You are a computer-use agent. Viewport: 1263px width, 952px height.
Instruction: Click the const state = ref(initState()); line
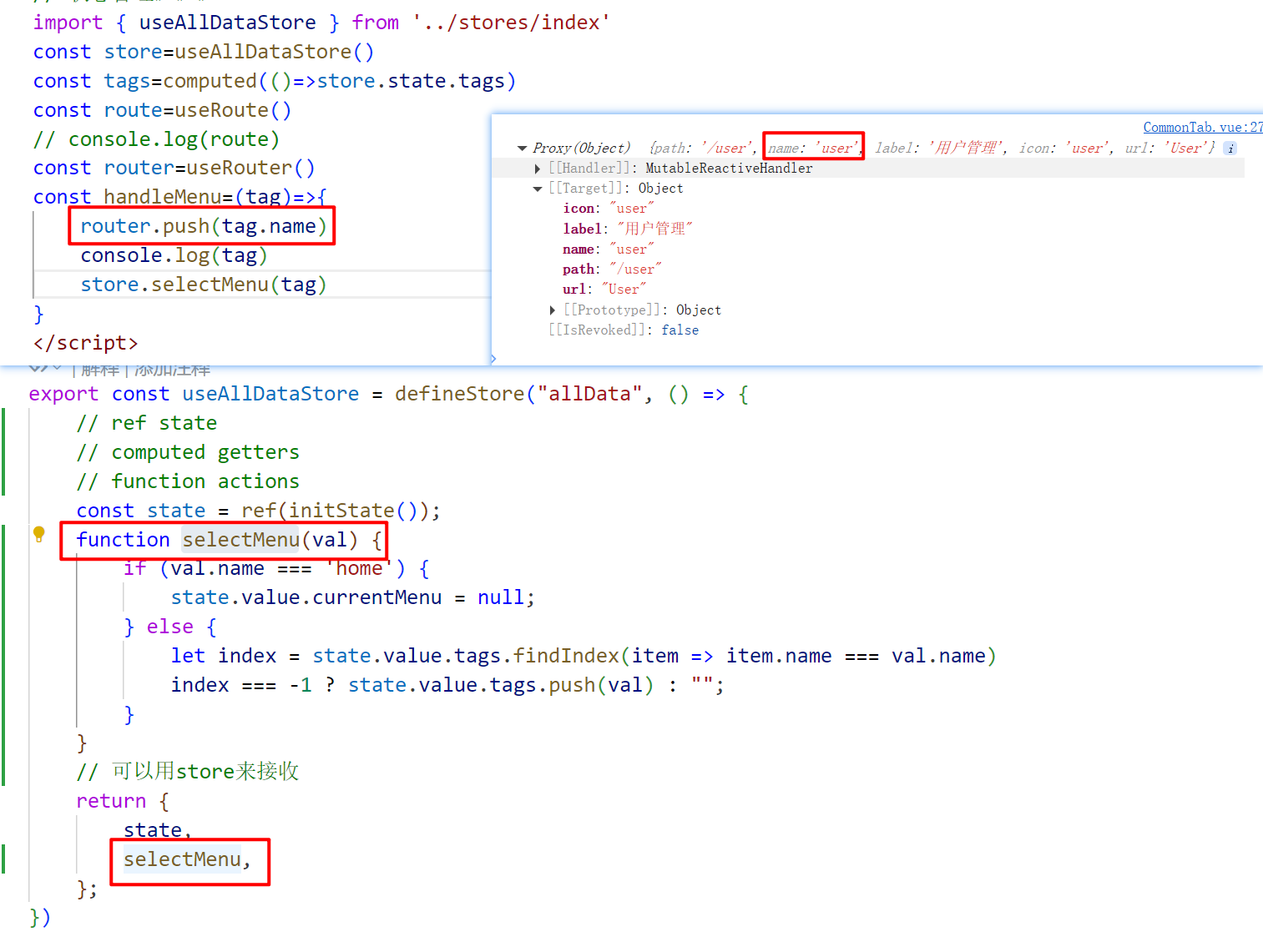[258, 511]
